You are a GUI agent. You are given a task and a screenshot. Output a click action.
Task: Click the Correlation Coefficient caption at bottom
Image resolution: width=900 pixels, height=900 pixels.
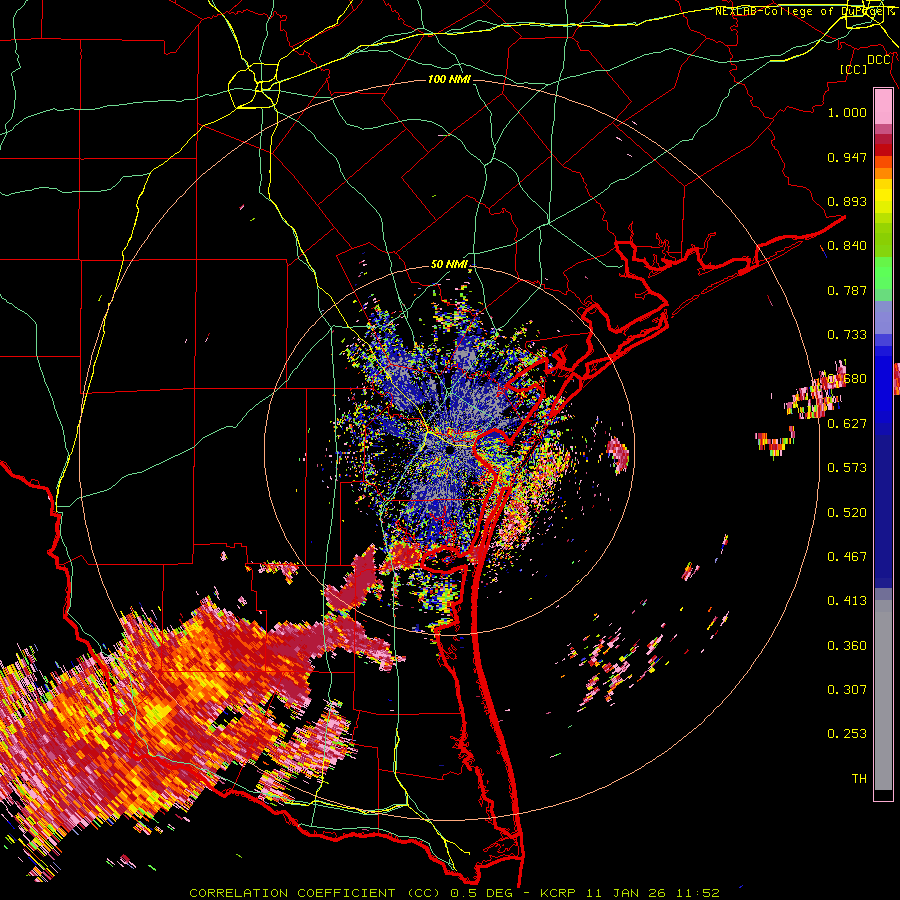(x=454, y=893)
